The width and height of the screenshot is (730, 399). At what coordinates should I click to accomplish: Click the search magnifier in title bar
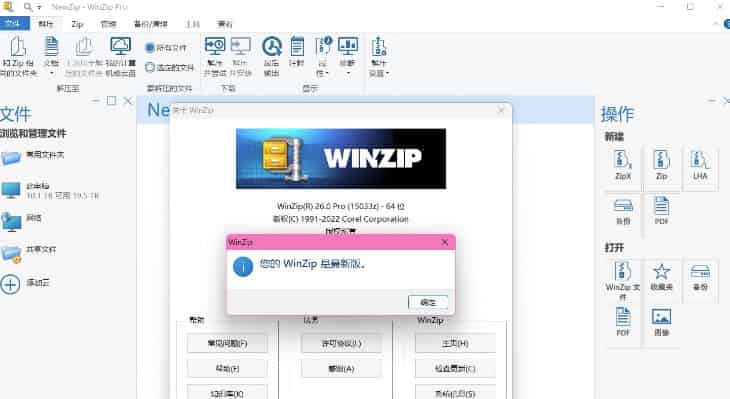point(28,7)
